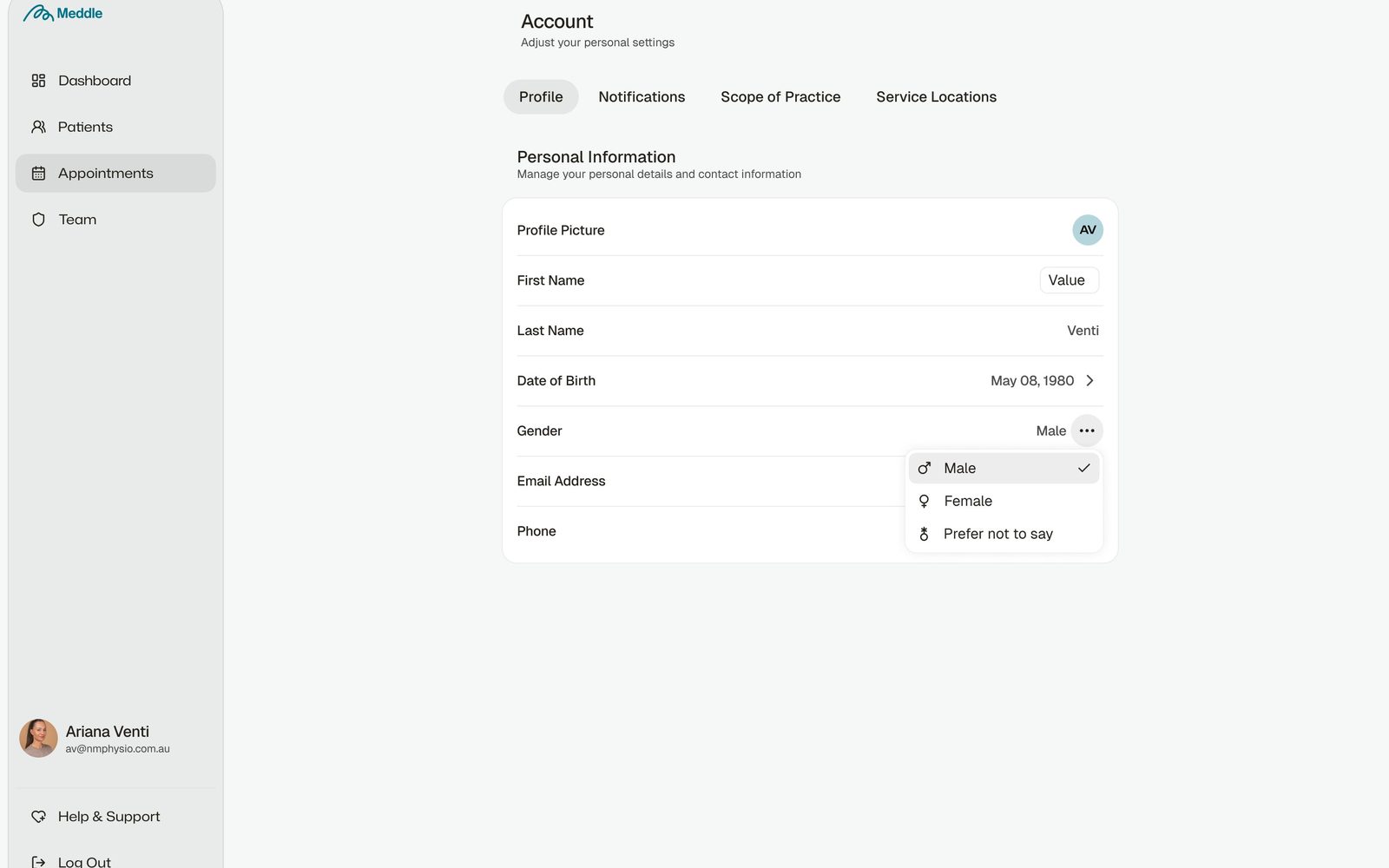Screen dimensions: 1389x868
Task: Click the date May 08, 1980
Action: [1032, 381]
